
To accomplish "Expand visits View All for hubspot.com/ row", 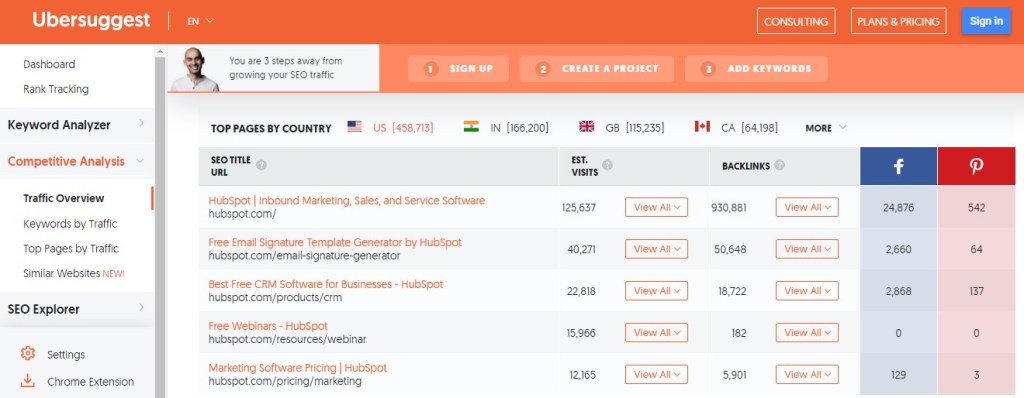I will click(x=656, y=207).
